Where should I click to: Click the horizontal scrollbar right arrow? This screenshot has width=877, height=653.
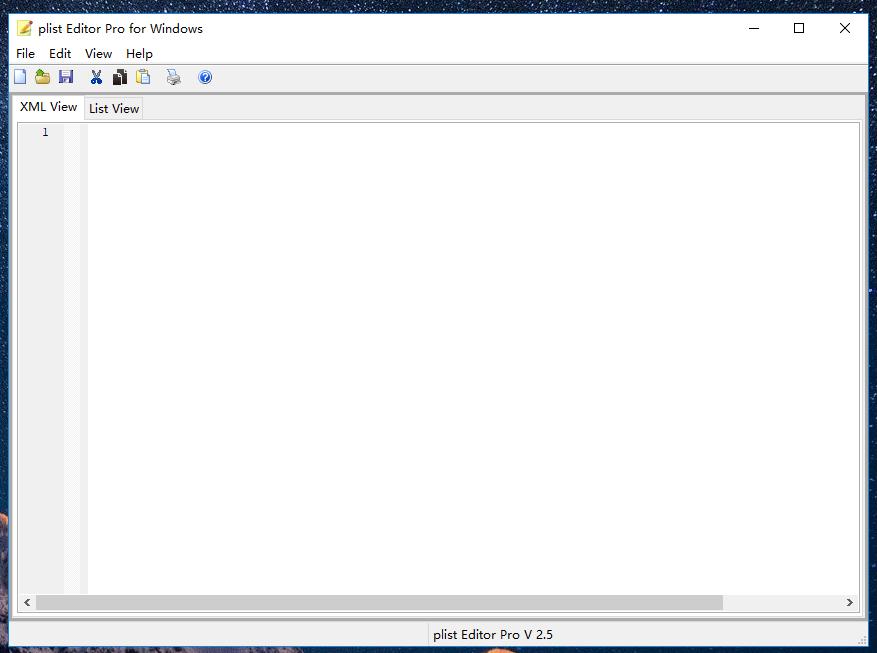coord(850,603)
